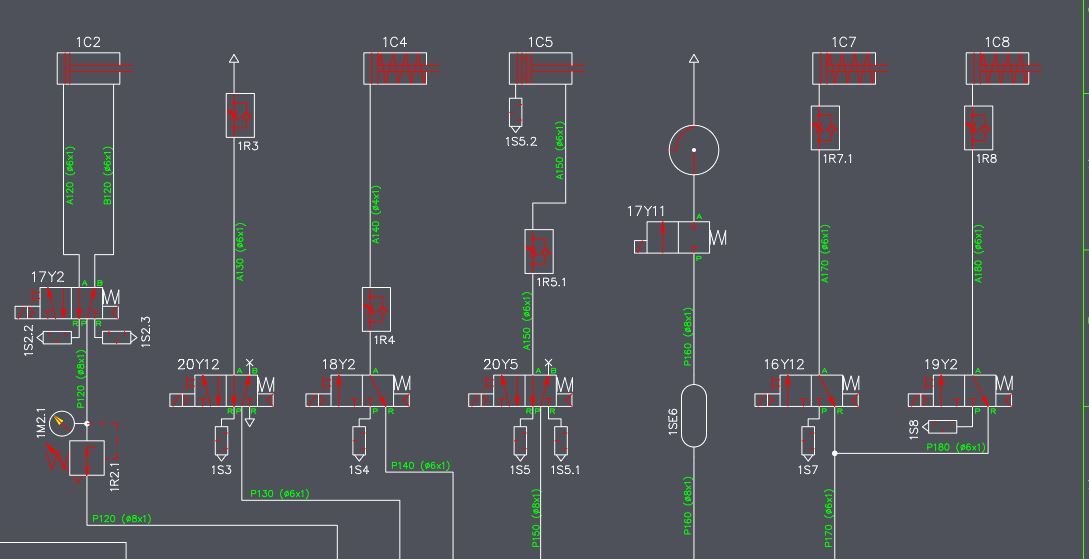Click the 1S3 silencer symbol
The width and height of the screenshot is (1089, 559).
click(222, 443)
